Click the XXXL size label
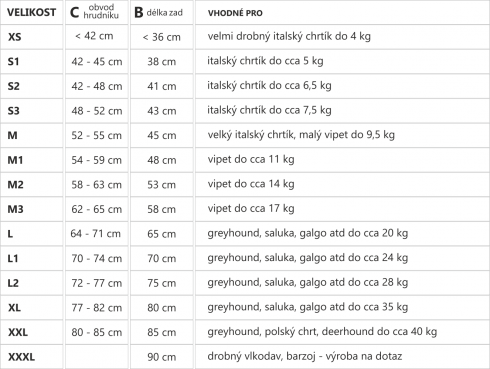 tap(21, 357)
